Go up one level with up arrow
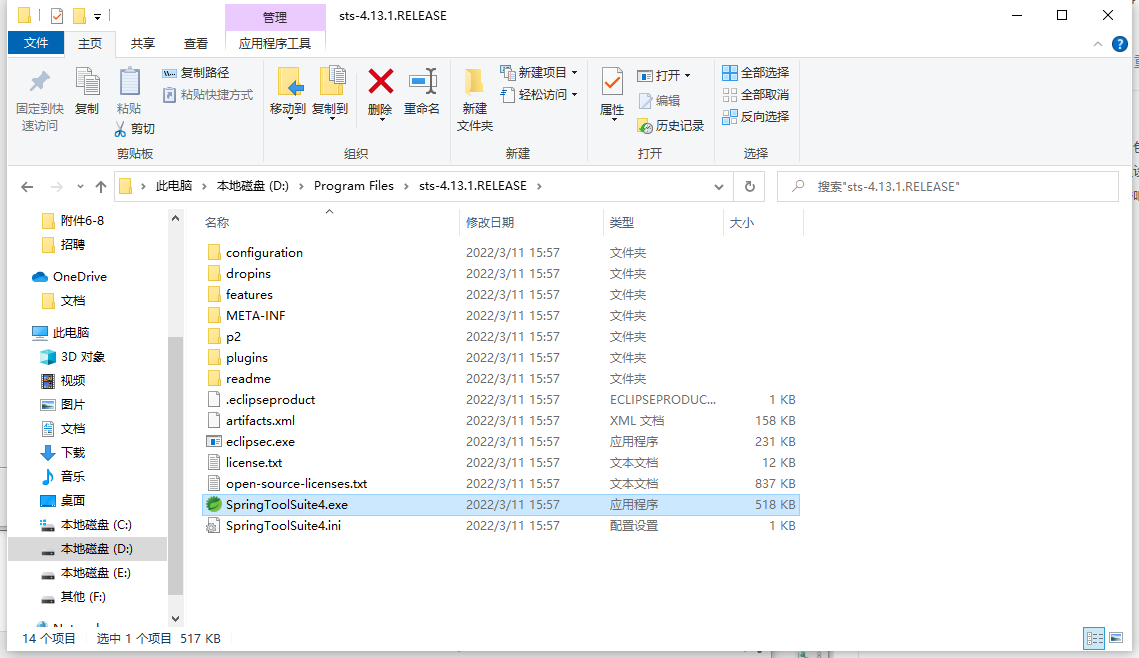 click(101, 187)
